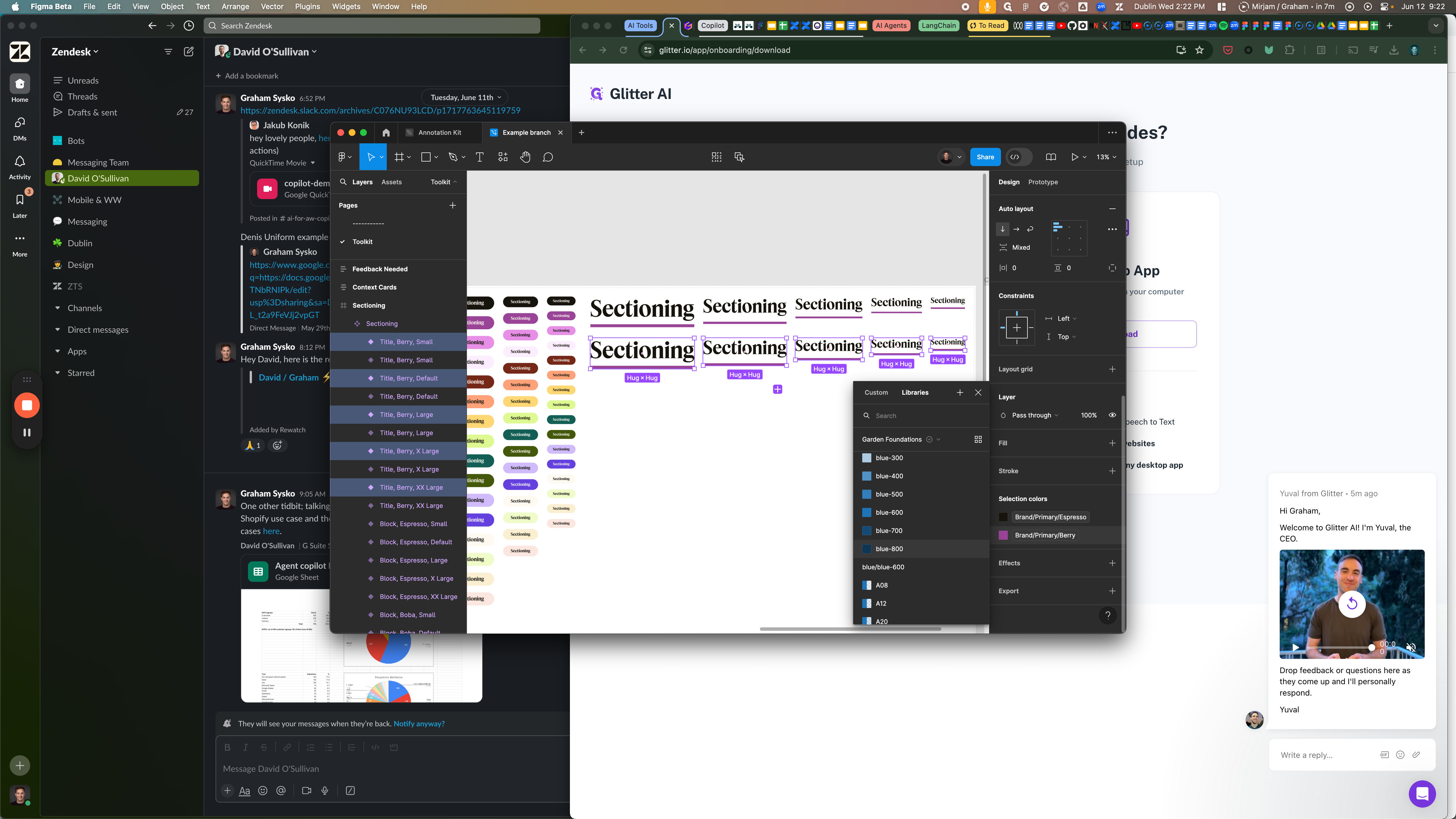Select the Move tool in Figma toolbar
The height and width of the screenshot is (819, 1456).
(371, 157)
